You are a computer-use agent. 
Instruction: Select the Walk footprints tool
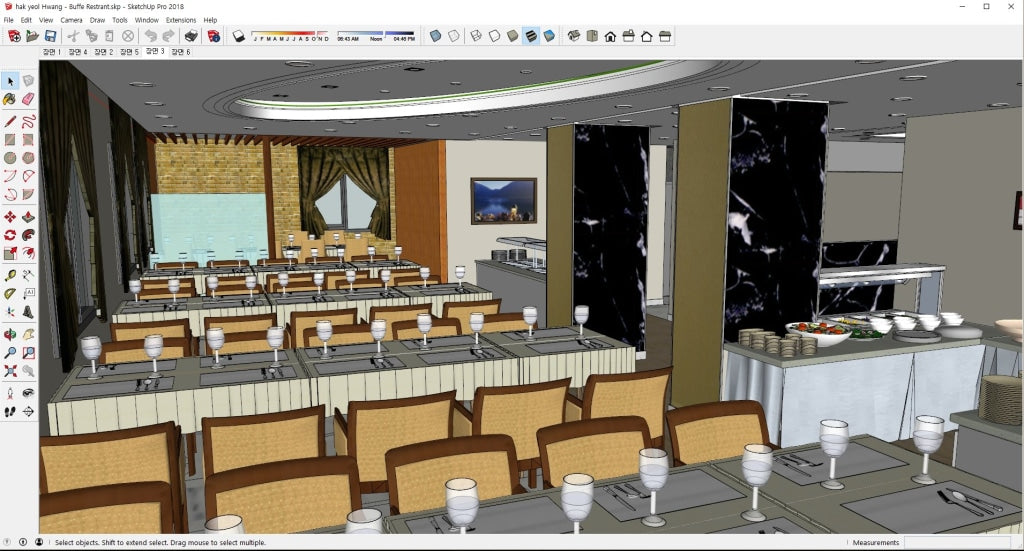click(x=10, y=412)
